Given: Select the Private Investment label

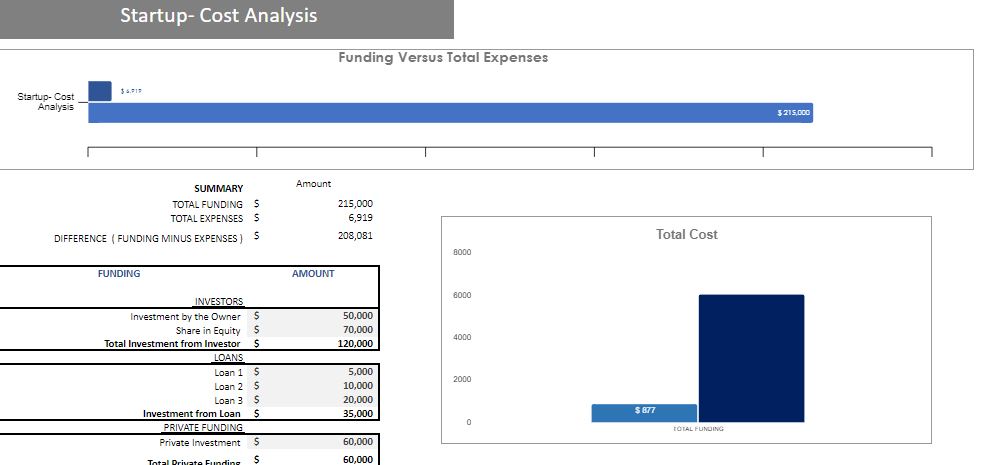Looking at the screenshot, I should click(200, 443).
